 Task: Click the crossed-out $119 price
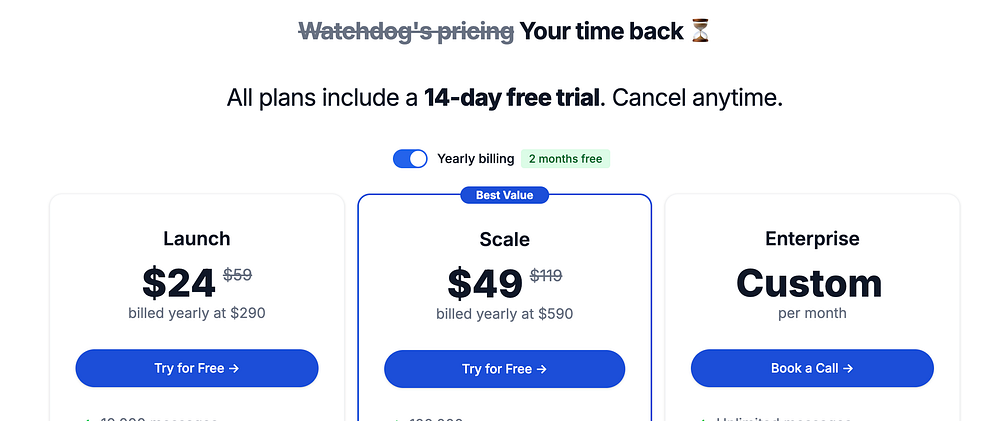(546, 275)
